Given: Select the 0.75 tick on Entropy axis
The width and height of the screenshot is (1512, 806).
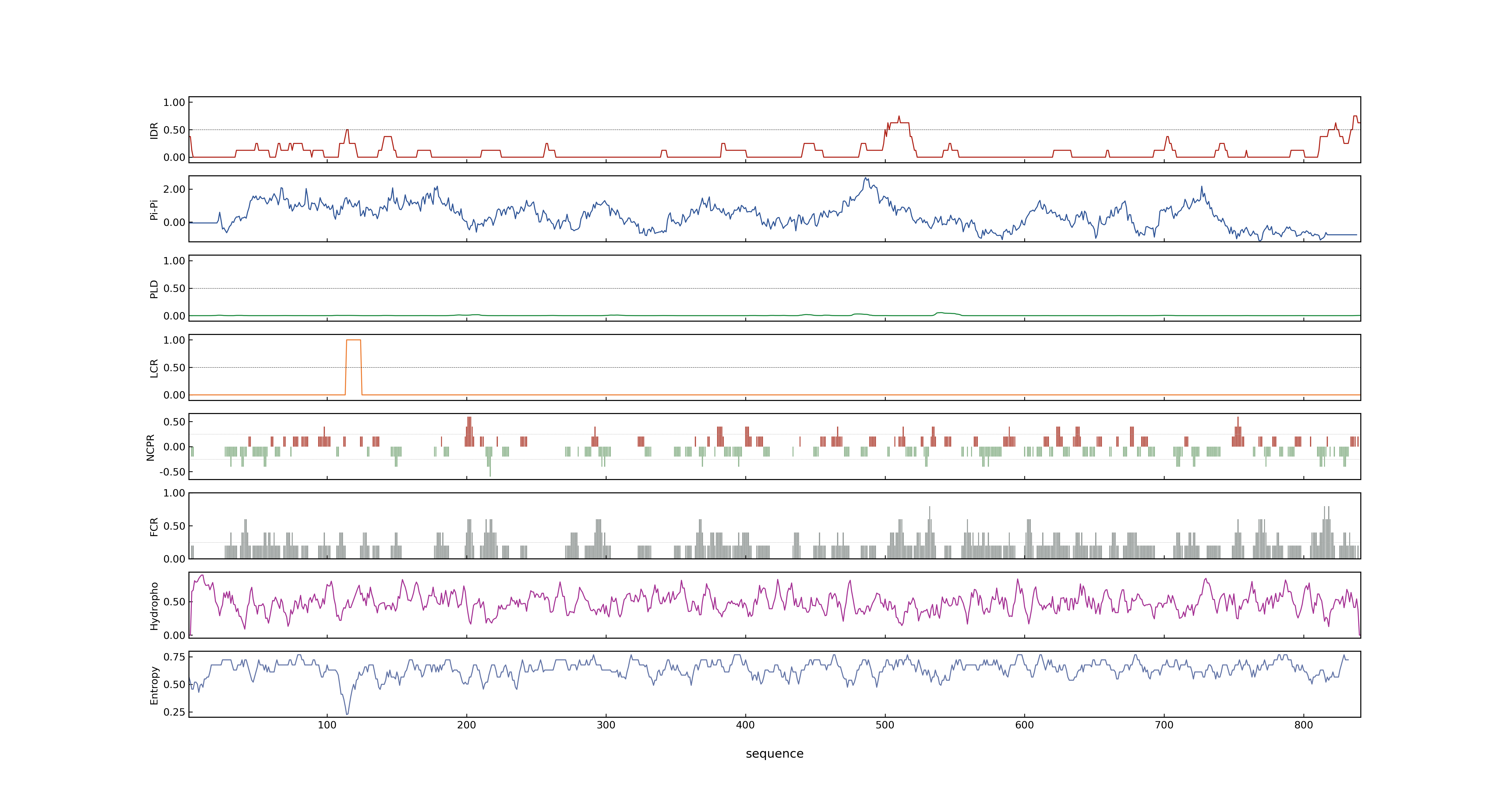Looking at the screenshot, I should pyautogui.click(x=174, y=657).
